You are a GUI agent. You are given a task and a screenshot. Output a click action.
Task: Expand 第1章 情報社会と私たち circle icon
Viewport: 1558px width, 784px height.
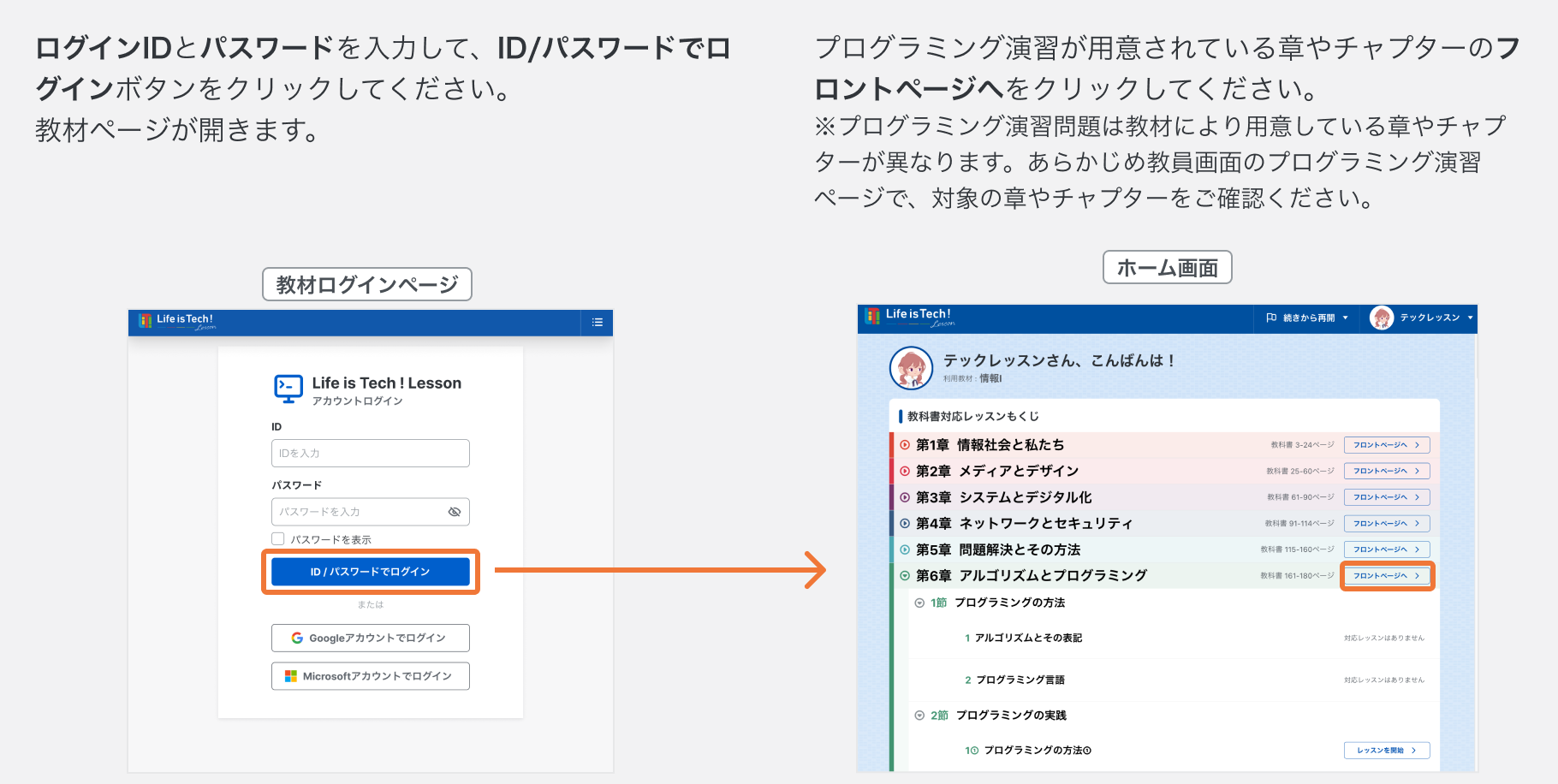(905, 445)
